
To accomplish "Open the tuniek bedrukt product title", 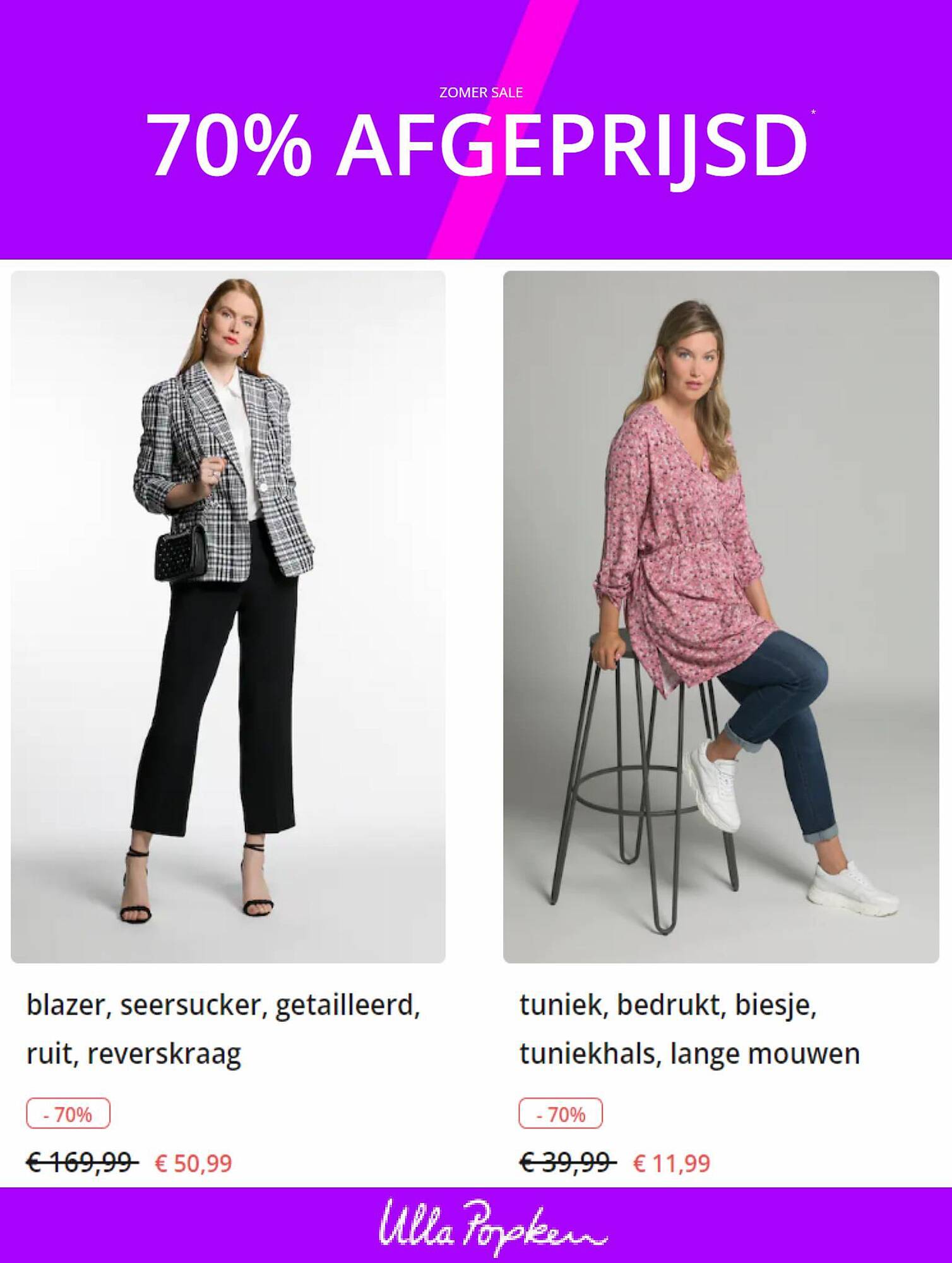I will (x=690, y=1029).
